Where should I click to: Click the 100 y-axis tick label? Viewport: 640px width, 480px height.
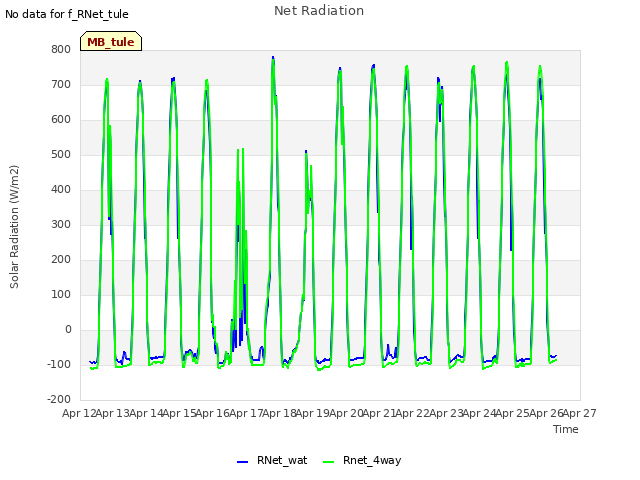(61, 295)
